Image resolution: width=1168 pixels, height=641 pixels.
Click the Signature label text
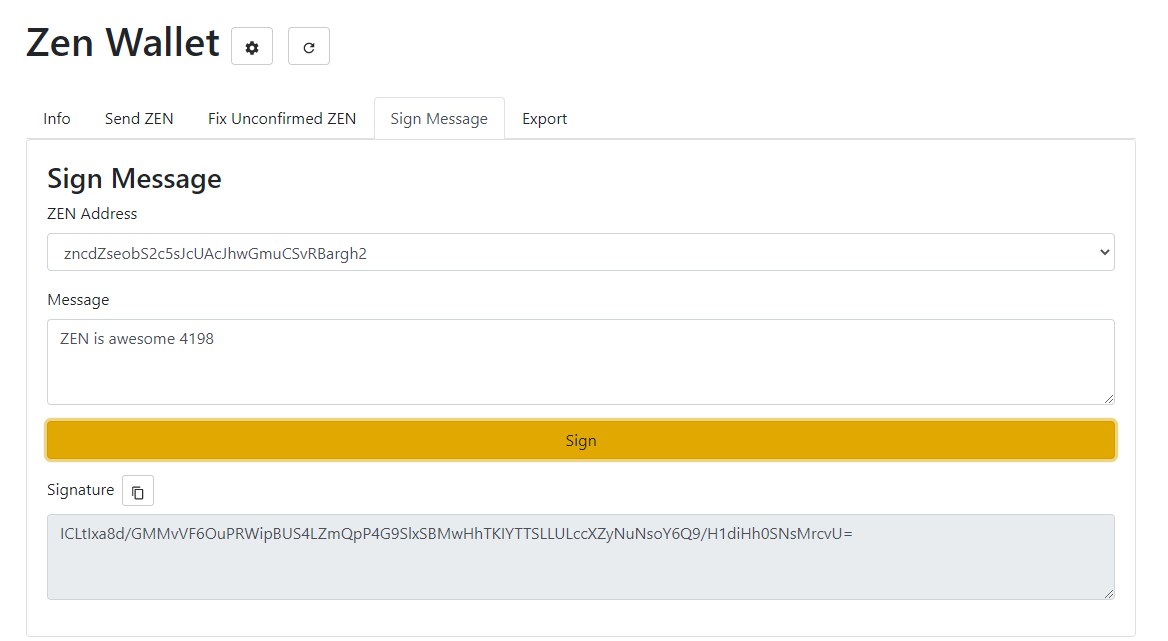[x=80, y=490]
